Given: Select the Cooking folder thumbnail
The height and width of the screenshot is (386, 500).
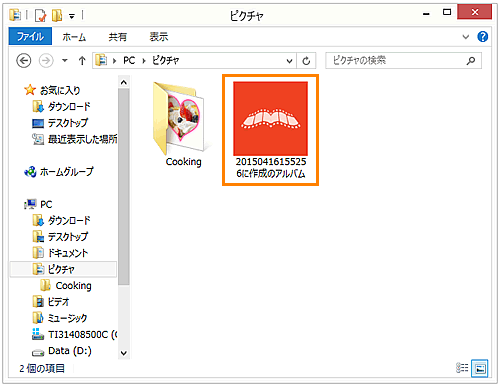Looking at the screenshot, I should [x=181, y=118].
